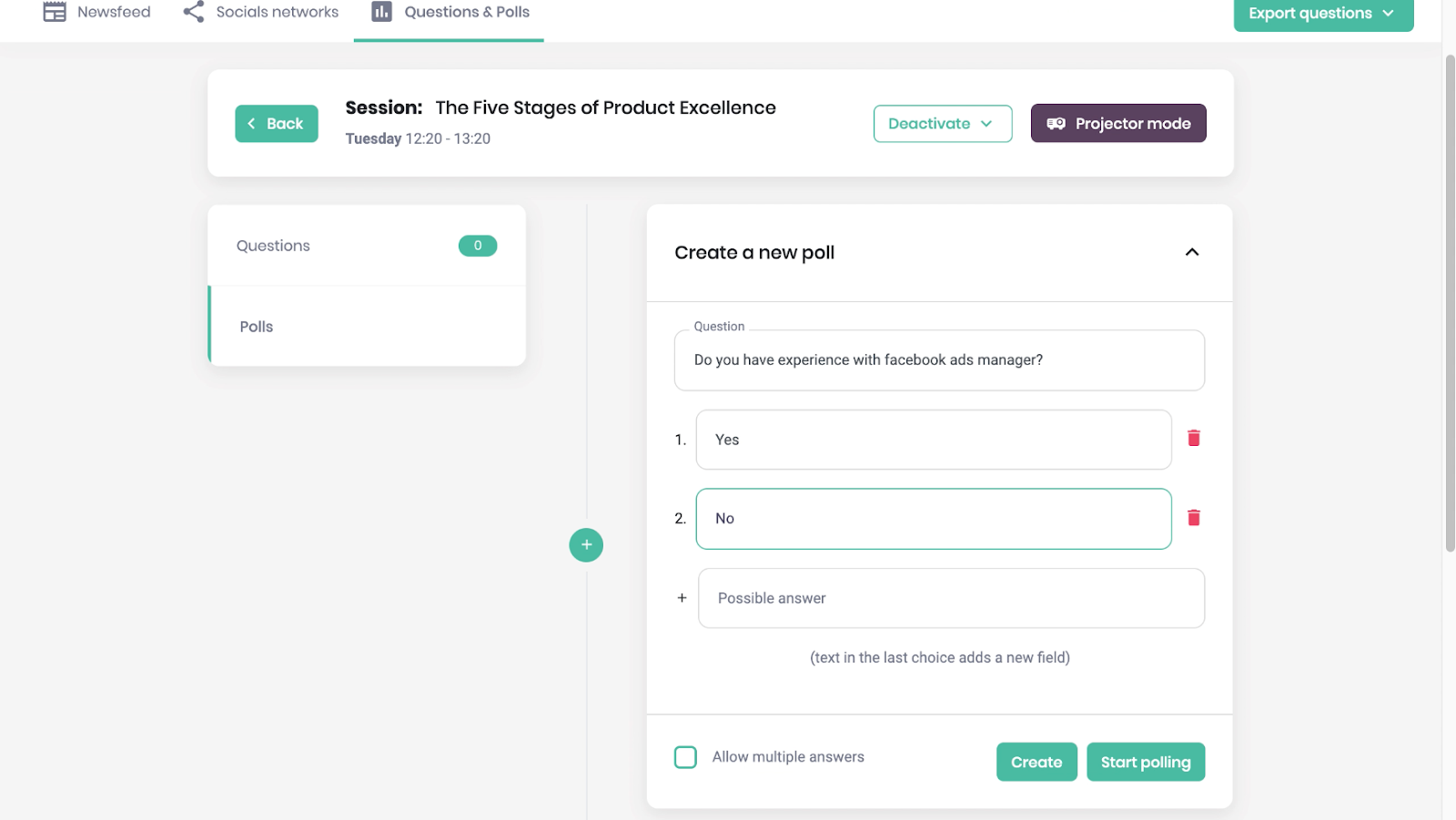
Task: Click the plus sign beside Possible answer
Action: point(682,598)
